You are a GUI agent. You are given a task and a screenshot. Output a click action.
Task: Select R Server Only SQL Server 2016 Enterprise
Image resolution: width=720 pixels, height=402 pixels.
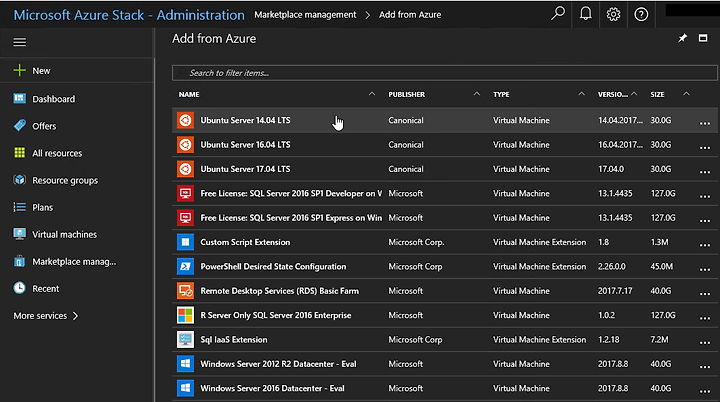[276, 315]
